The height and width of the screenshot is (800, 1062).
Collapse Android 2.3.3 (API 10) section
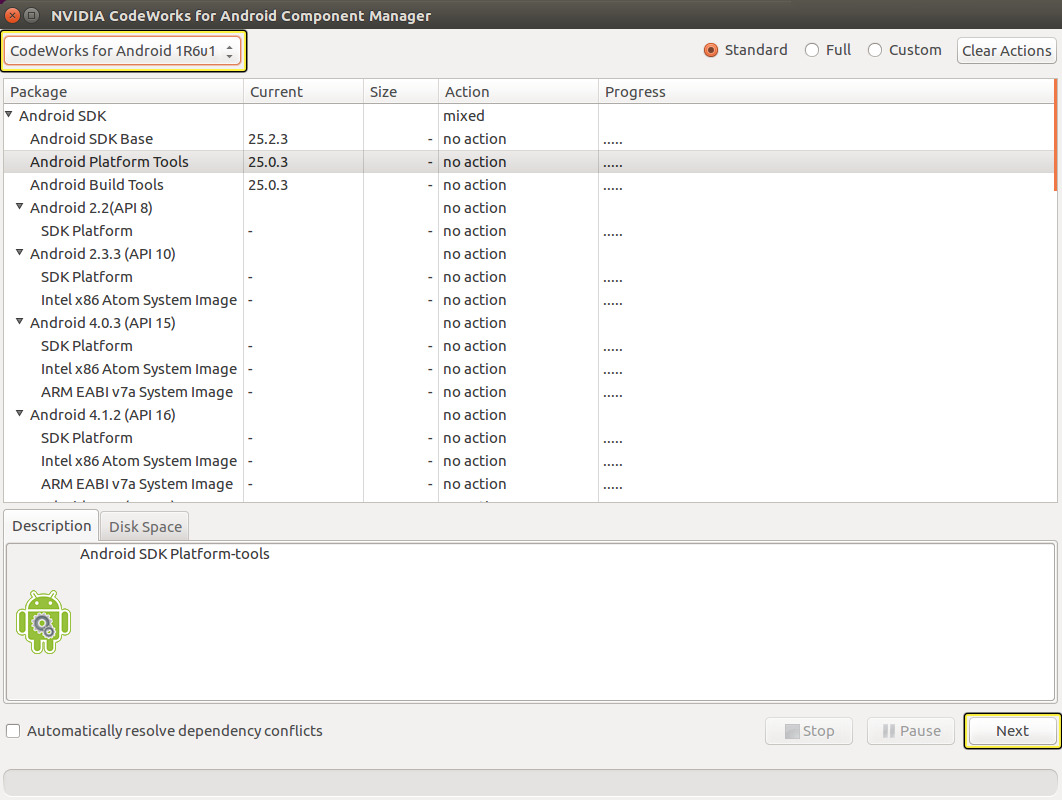tap(19, 253)
